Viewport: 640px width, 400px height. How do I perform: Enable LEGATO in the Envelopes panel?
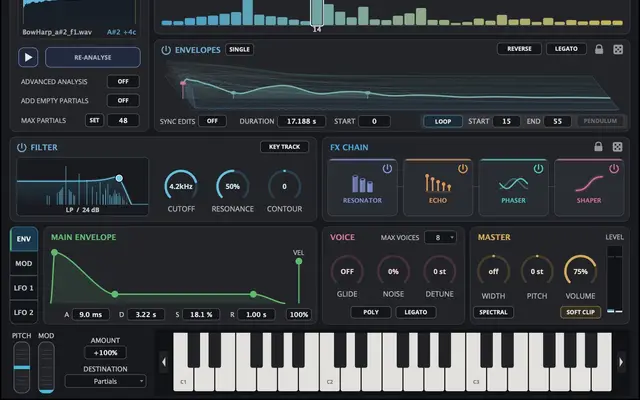(x=566, y=49)
